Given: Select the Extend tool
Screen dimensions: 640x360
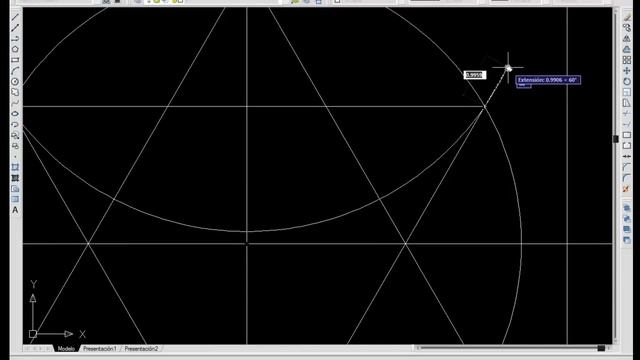Looking at the screenshot, I should (627, 124).
